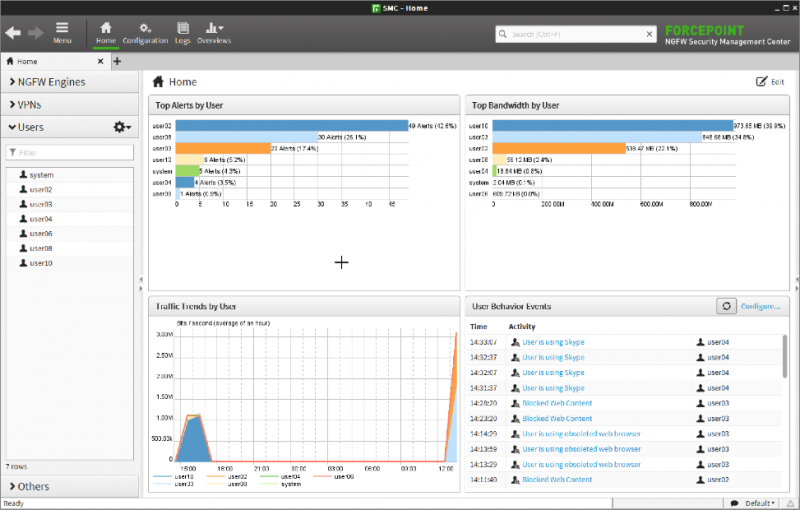Open the Logs view
800x510 pixels.
click(x=182, y=33)
